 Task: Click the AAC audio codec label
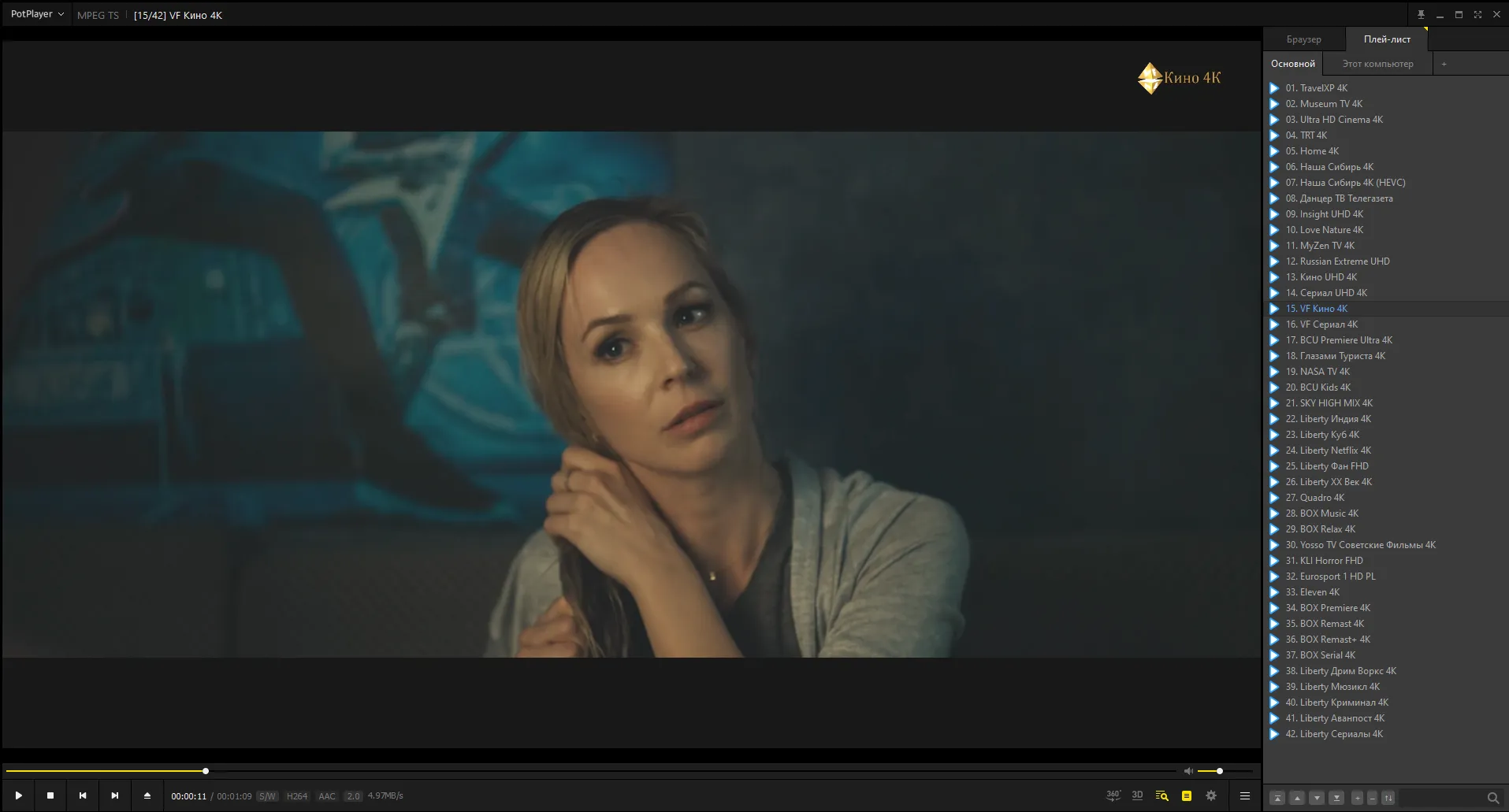[x=327, y=796]
